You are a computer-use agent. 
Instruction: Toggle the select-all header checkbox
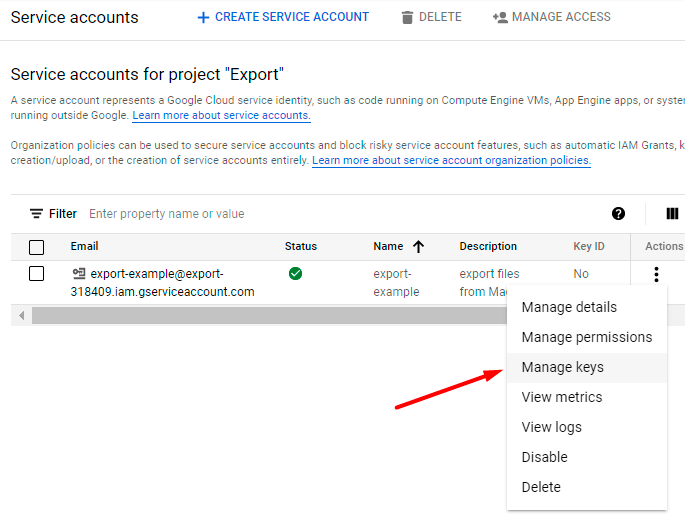tap(37, 247)
